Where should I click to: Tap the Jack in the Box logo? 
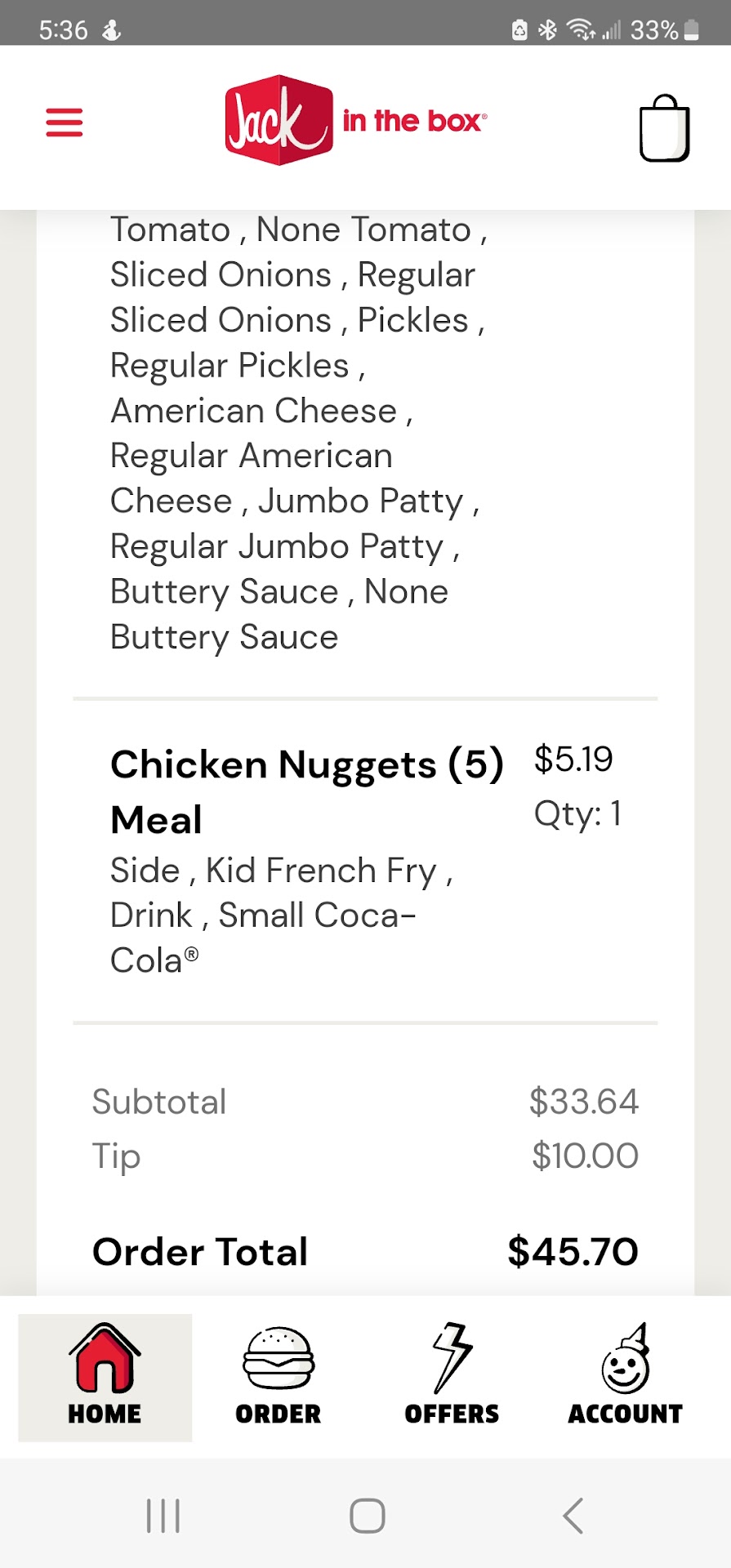coord(356,121)
